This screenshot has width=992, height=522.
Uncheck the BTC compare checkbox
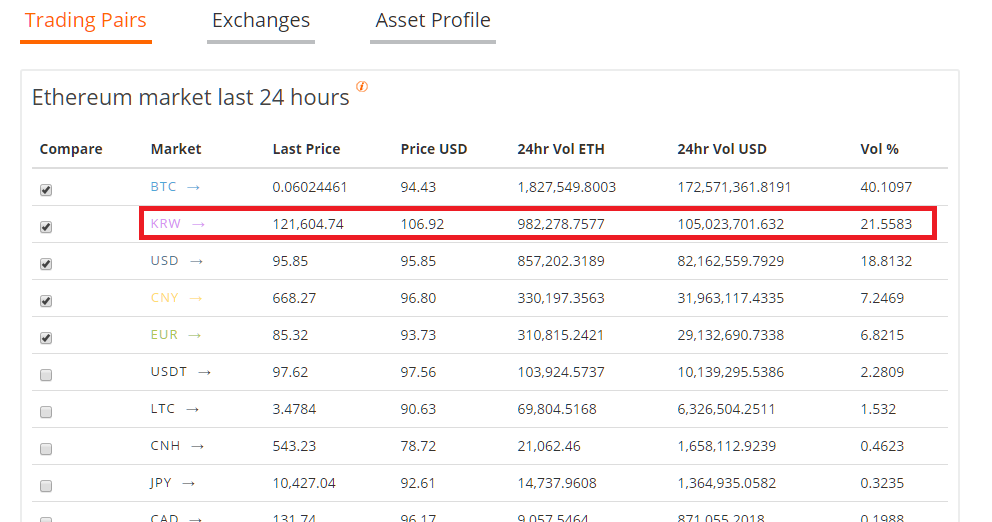pyautogui.click(x=46, y=190)
